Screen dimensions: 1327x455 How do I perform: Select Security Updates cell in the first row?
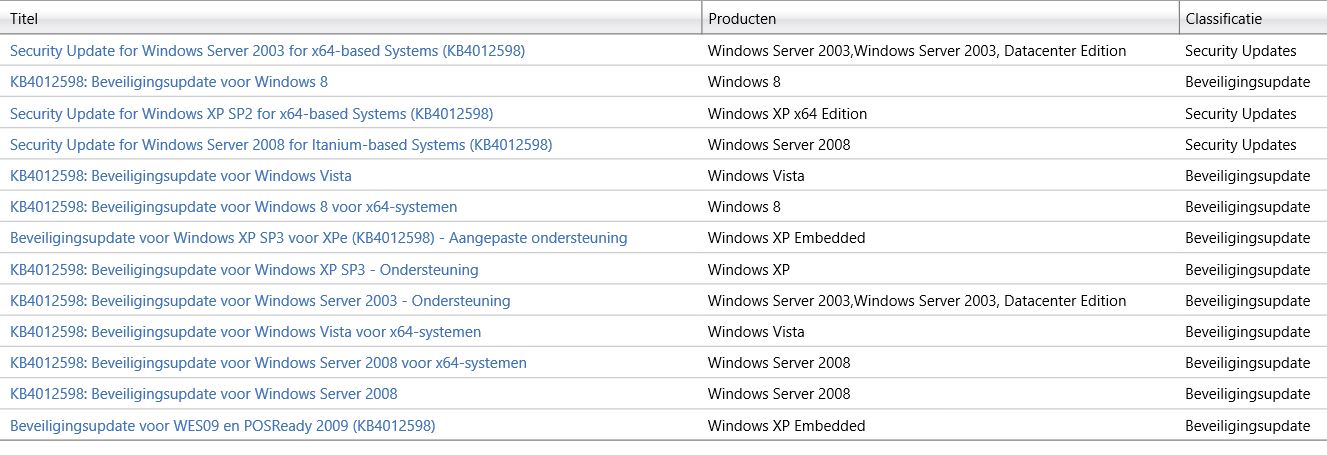point(1240,50)
